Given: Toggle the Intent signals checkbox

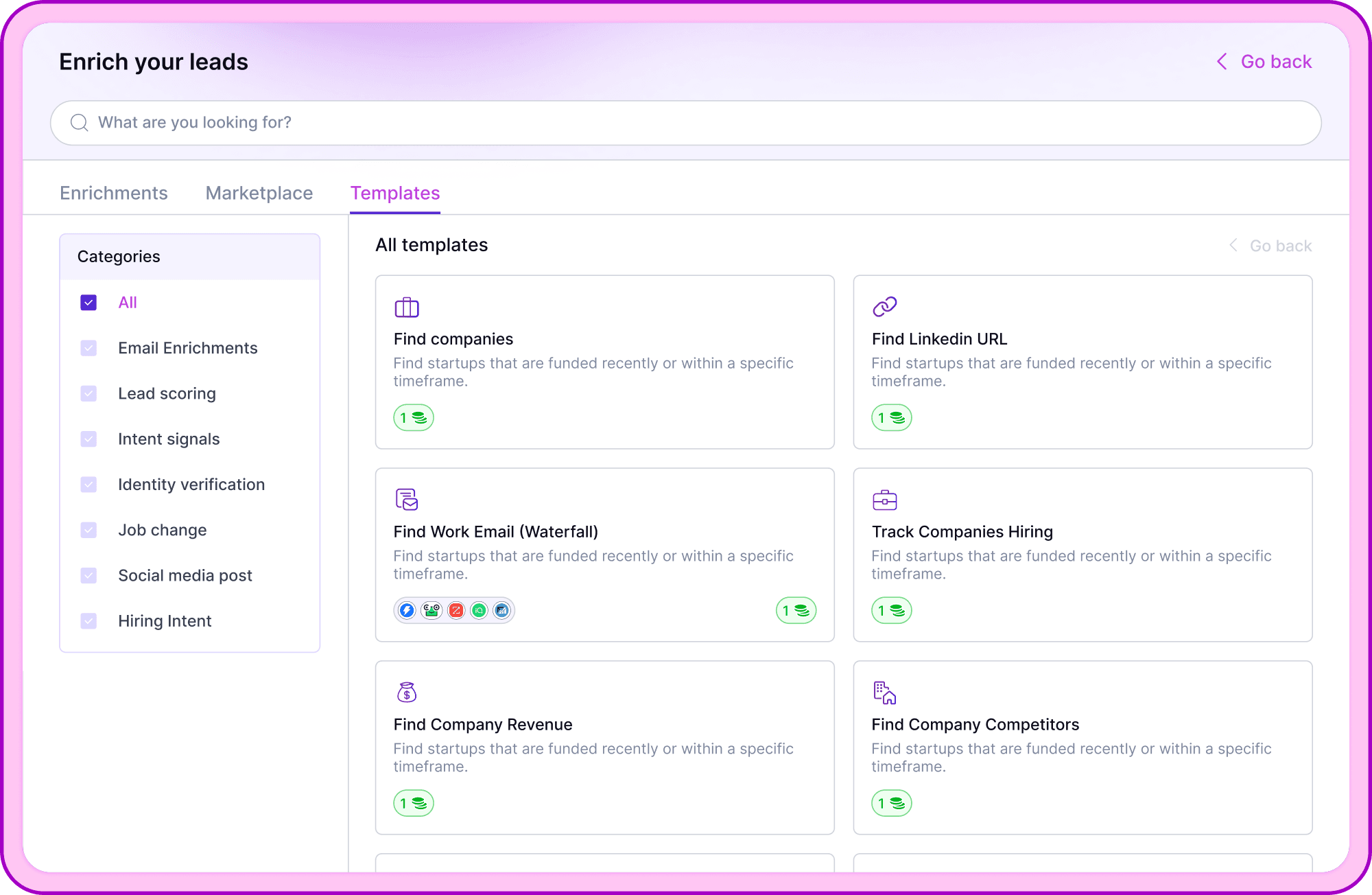Looking at the screenshot, I should 88,439.
